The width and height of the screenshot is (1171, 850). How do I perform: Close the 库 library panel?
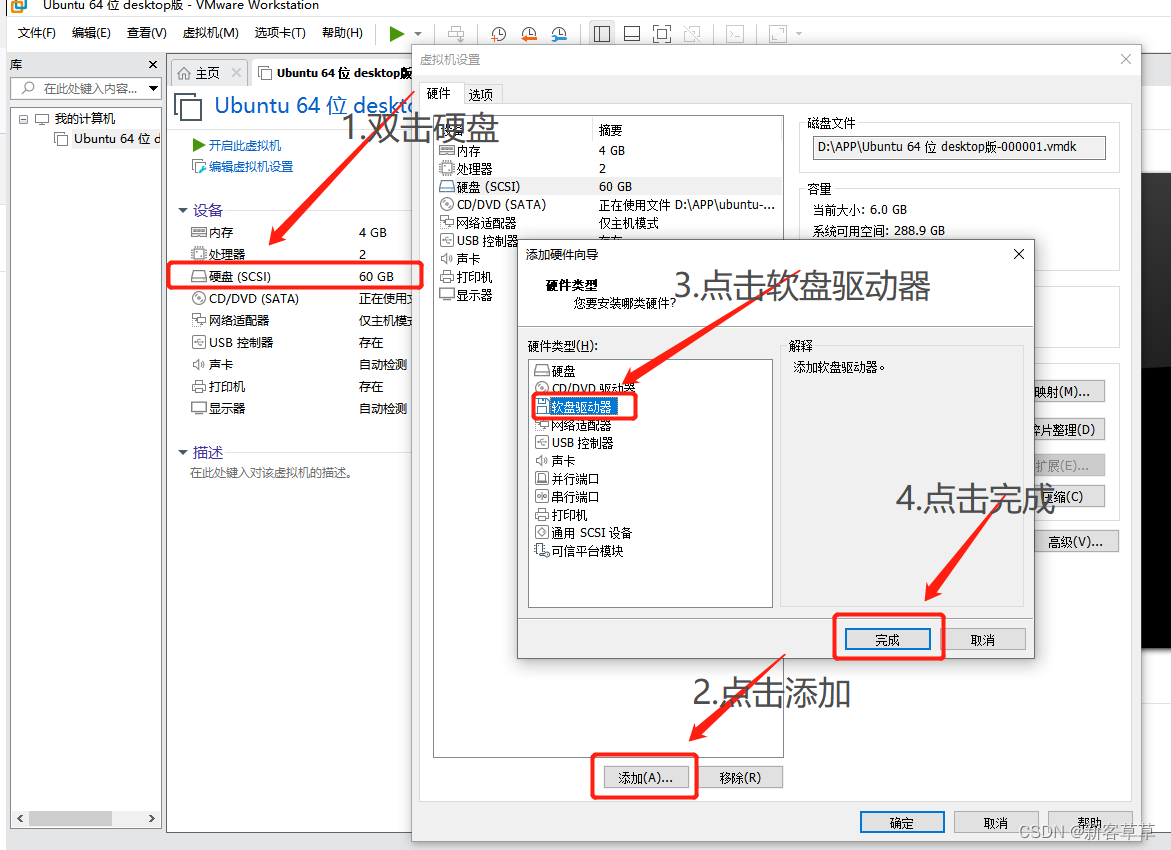pos(152,65)
